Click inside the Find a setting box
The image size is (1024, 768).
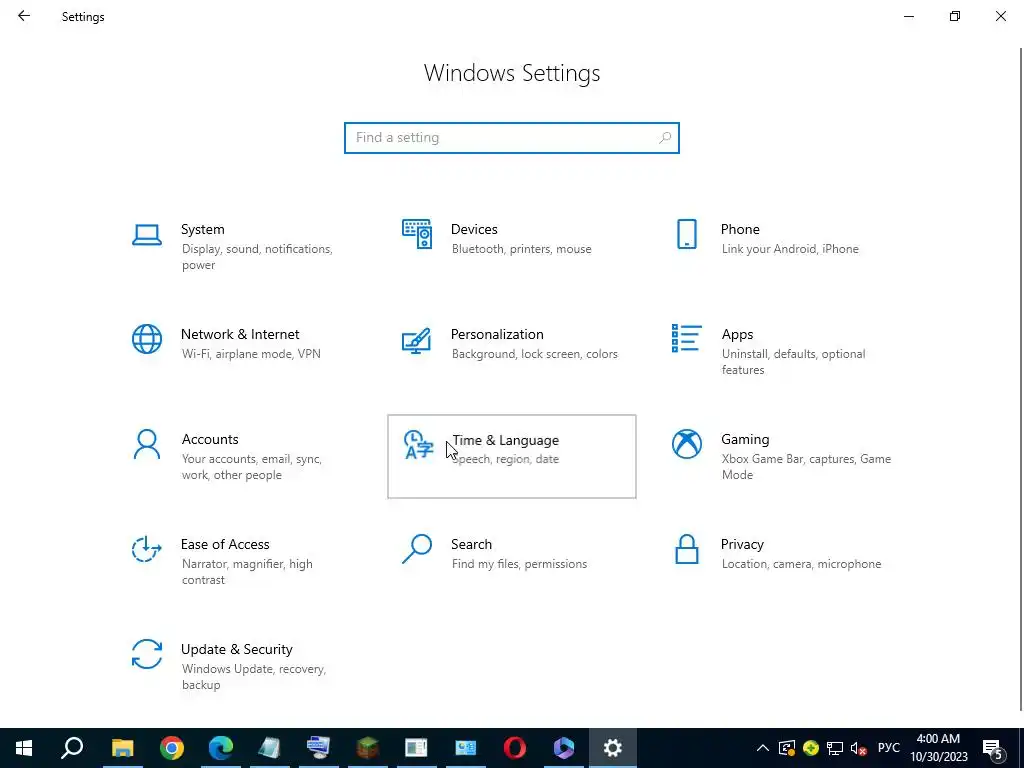[x=511, y=138]
